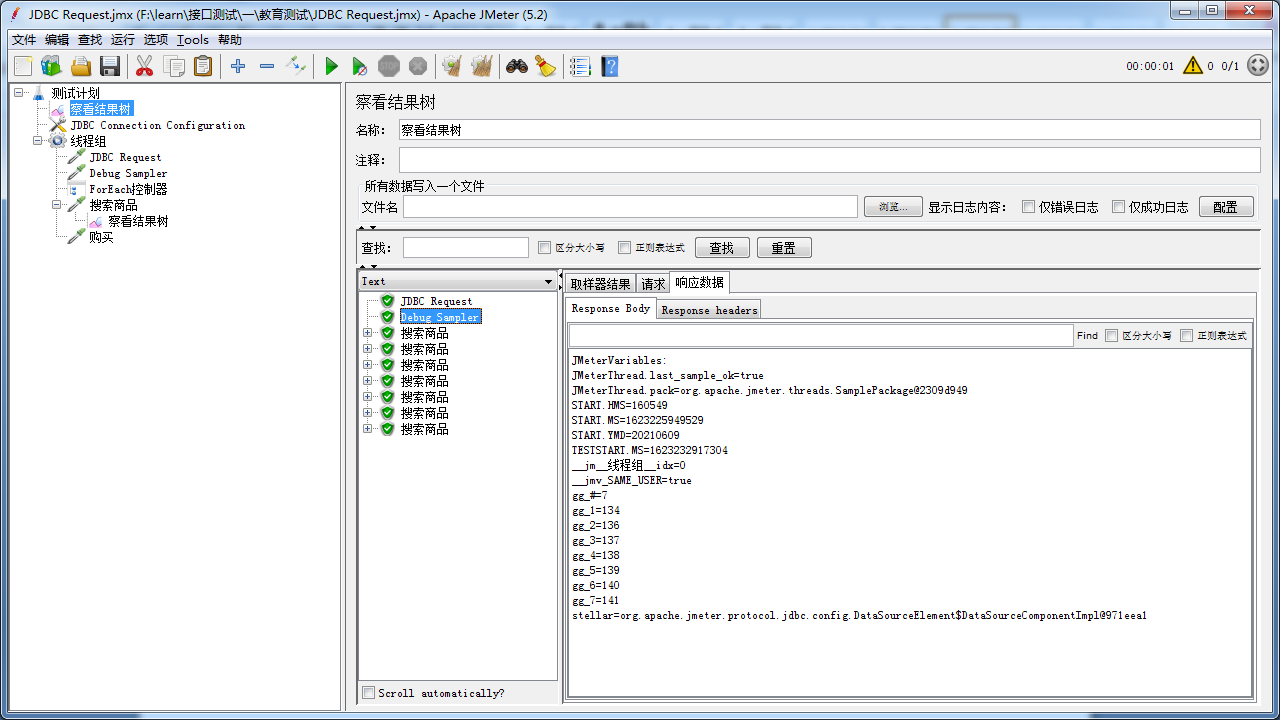Viewport: 1280px width, 720px height.
Task: Select JDBC Connection Configuration in the plan tree
Action: [157, 125]
